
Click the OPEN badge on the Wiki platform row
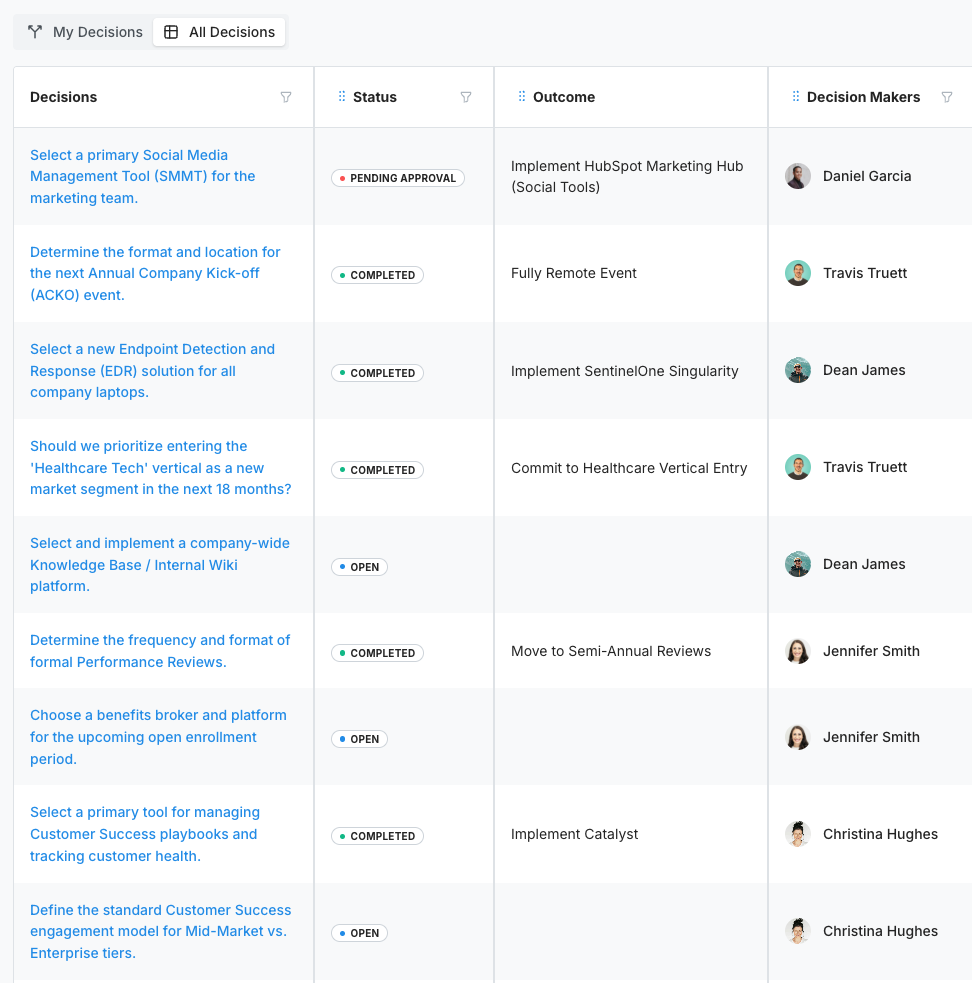coord(359,566)
